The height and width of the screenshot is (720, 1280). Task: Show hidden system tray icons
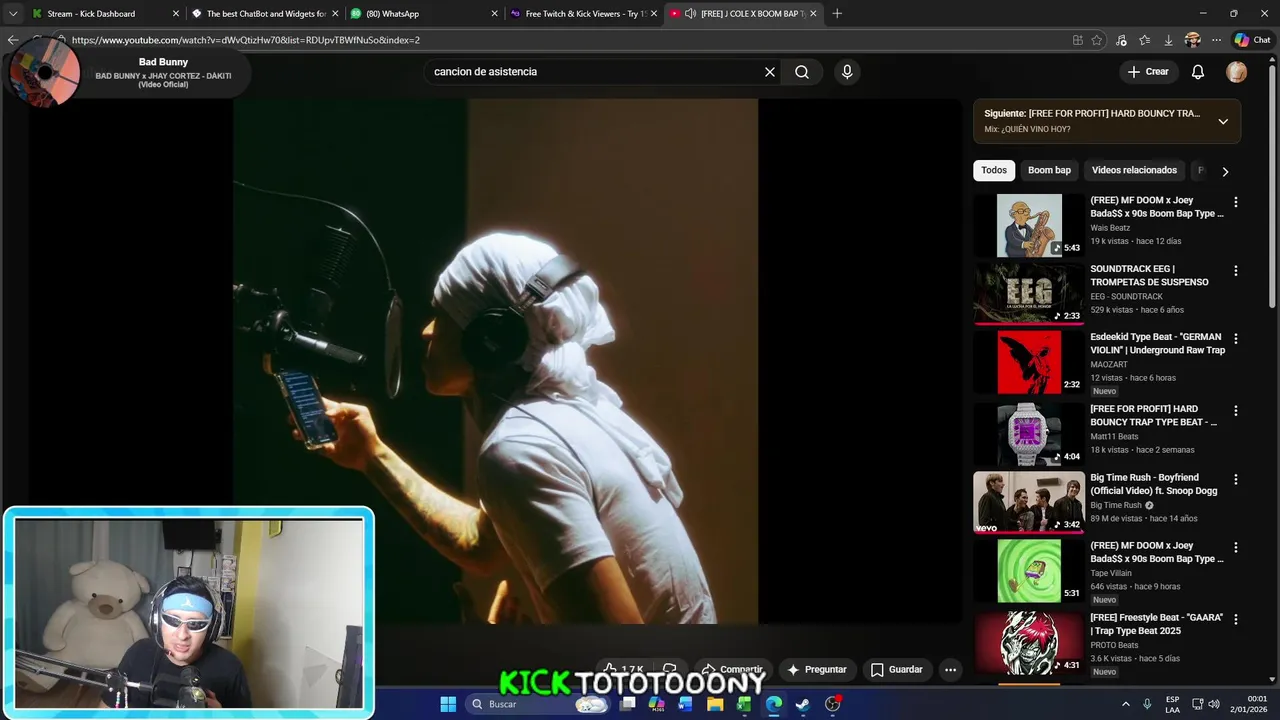point(1125,704)
